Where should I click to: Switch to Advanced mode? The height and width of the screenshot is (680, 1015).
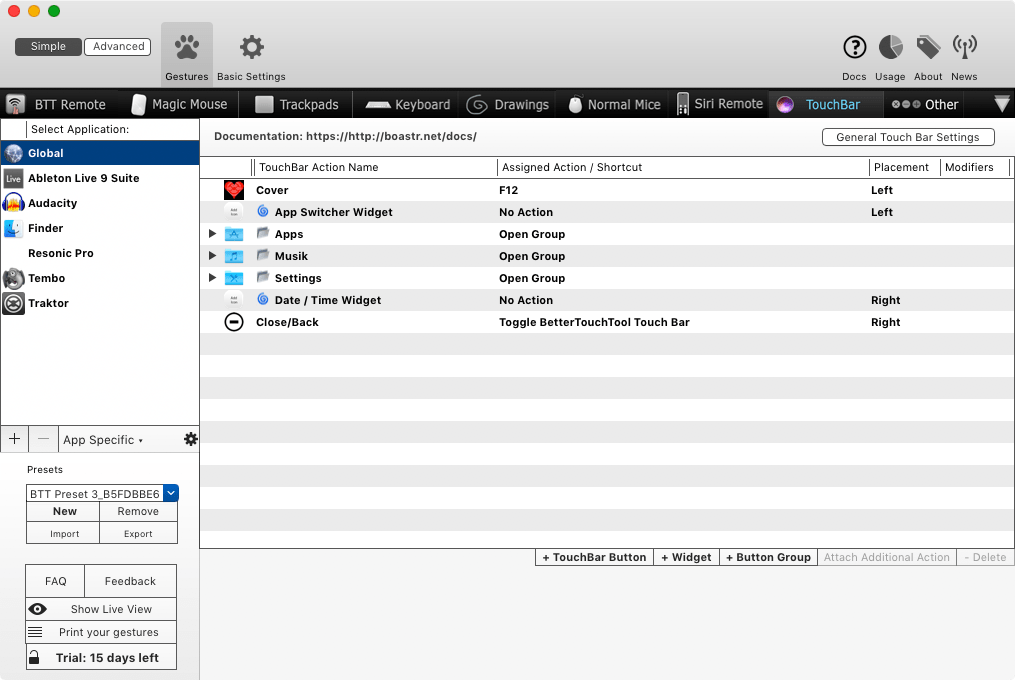(119, 46)
